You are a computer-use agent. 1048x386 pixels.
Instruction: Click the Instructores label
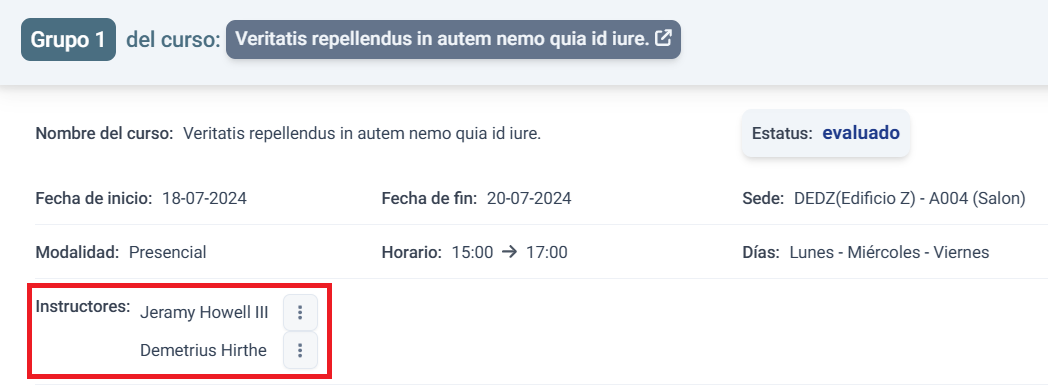pos(83,307)
